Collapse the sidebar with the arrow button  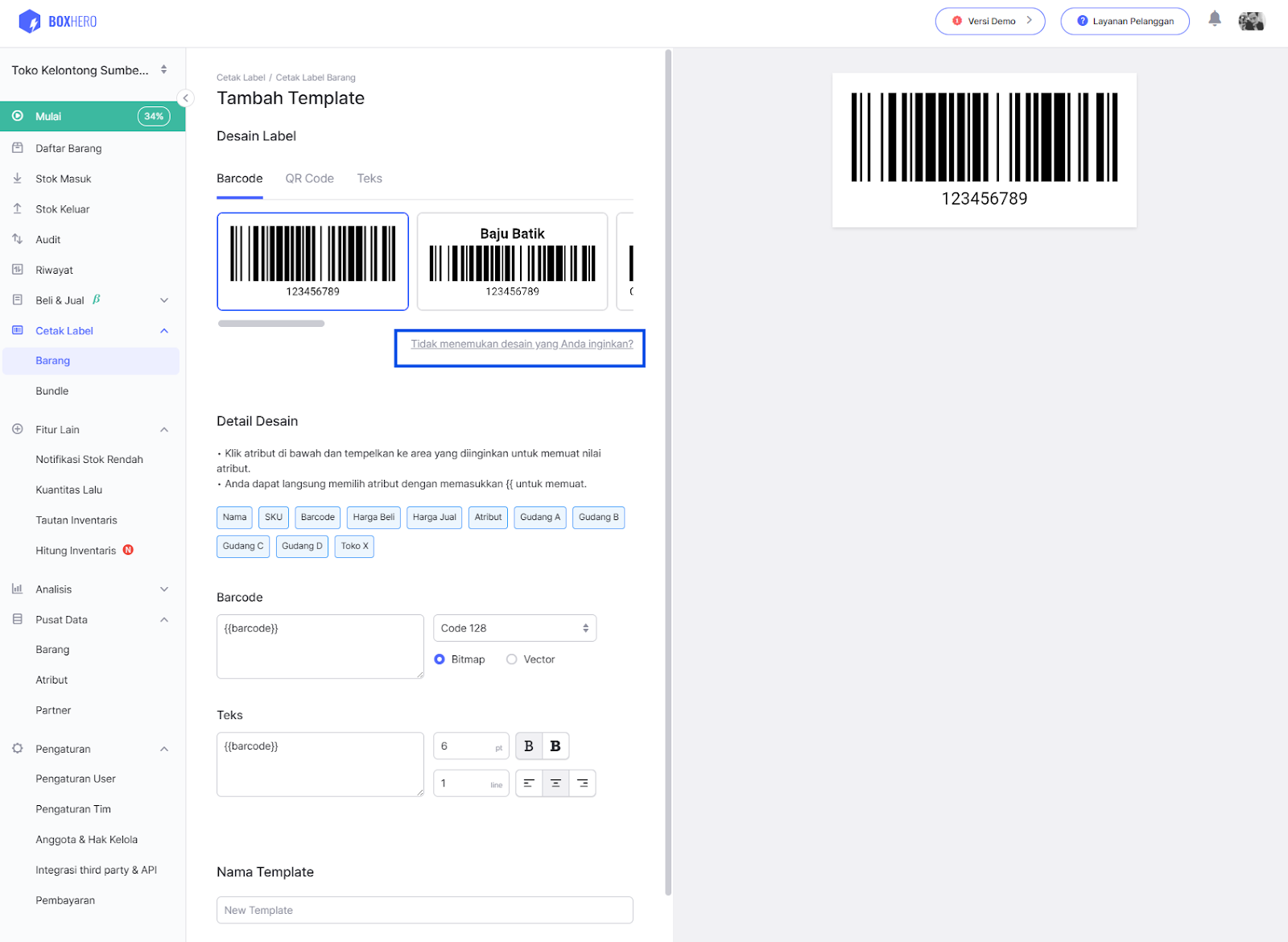(x=186, y=98)
